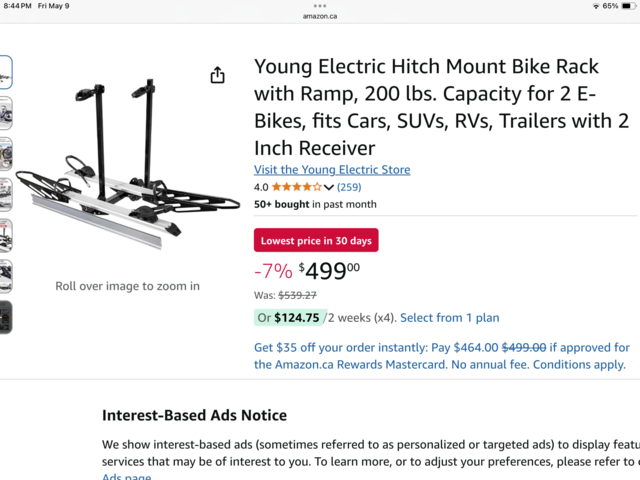Tap the main bike rack product image
640x480 pixels.
pos(128,163)
